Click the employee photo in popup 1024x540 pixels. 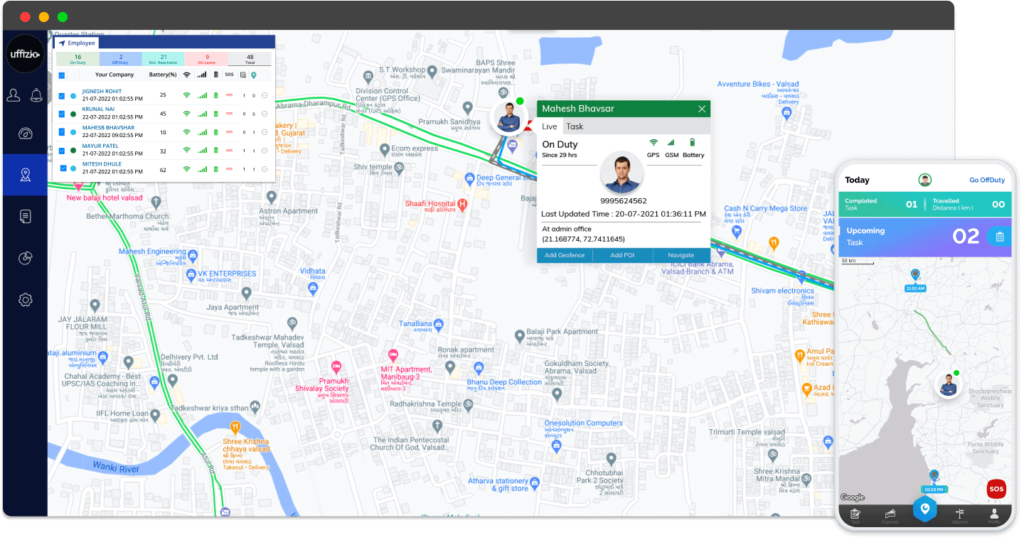point(622,172)
